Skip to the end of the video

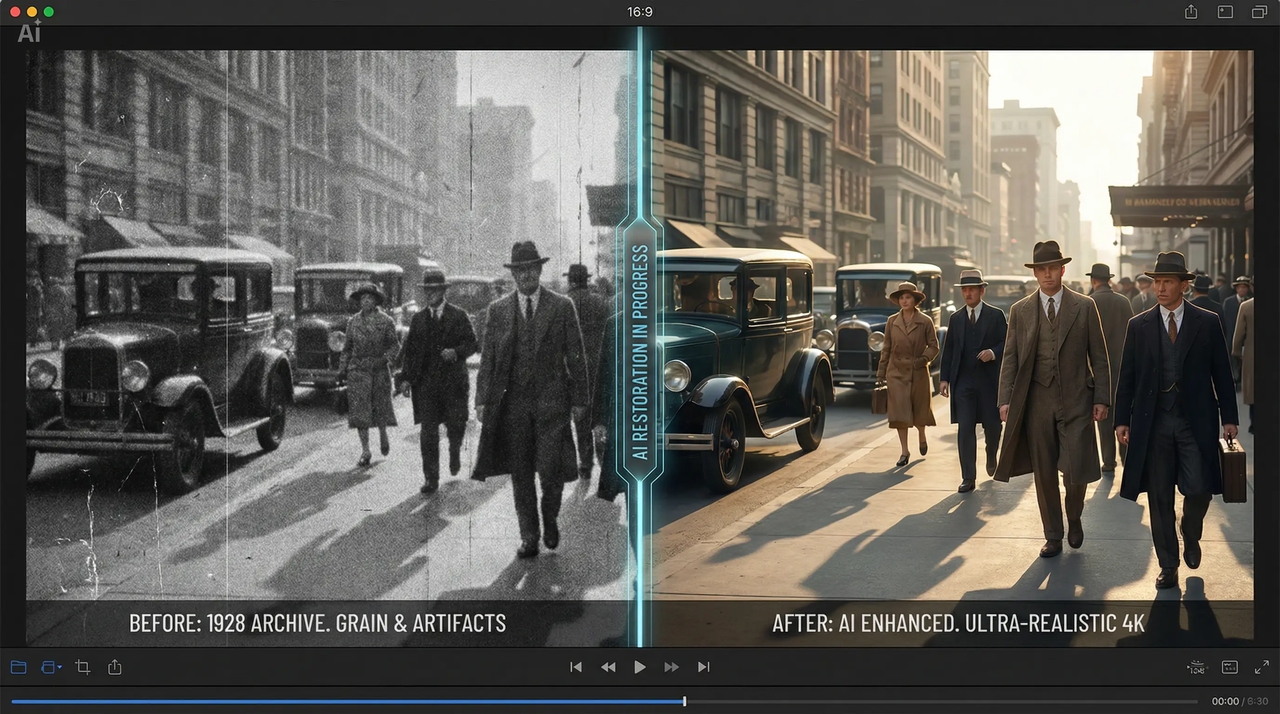tap(703, 667)
